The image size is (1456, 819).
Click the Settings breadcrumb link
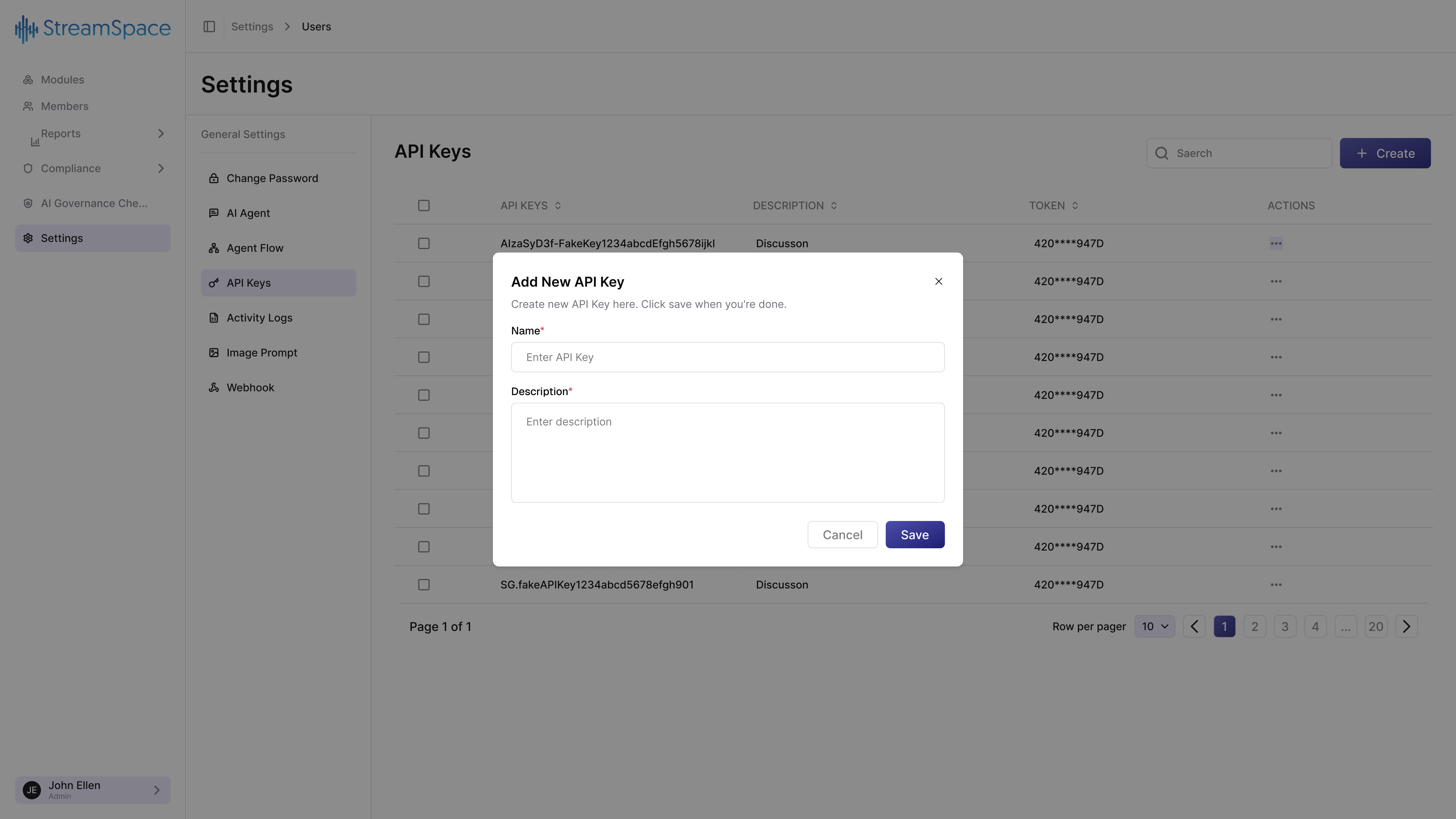coord(252,27)
